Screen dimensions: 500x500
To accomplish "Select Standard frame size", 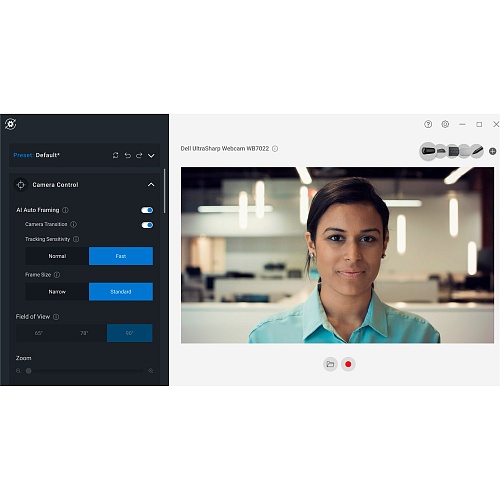I will tap(121, 292).
